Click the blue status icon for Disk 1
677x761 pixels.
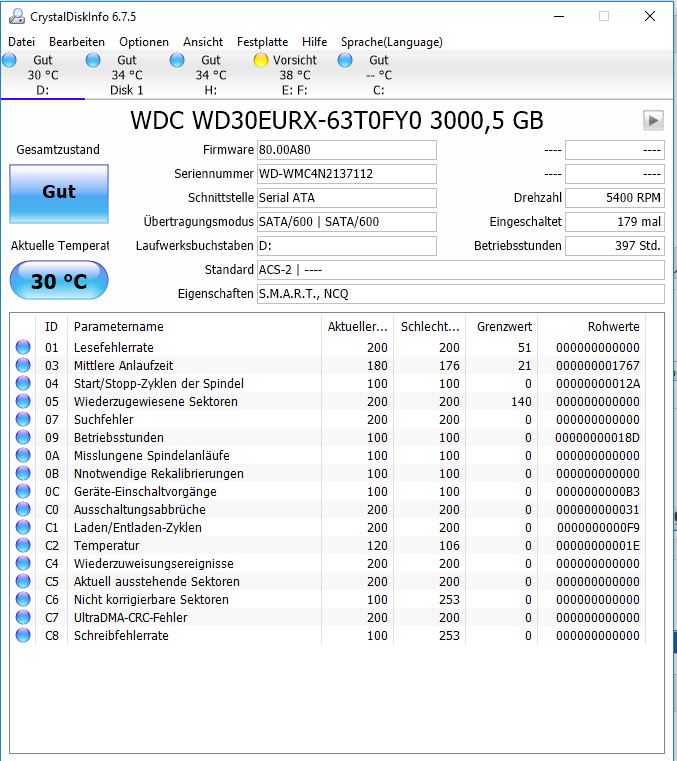tap(93, 60)
